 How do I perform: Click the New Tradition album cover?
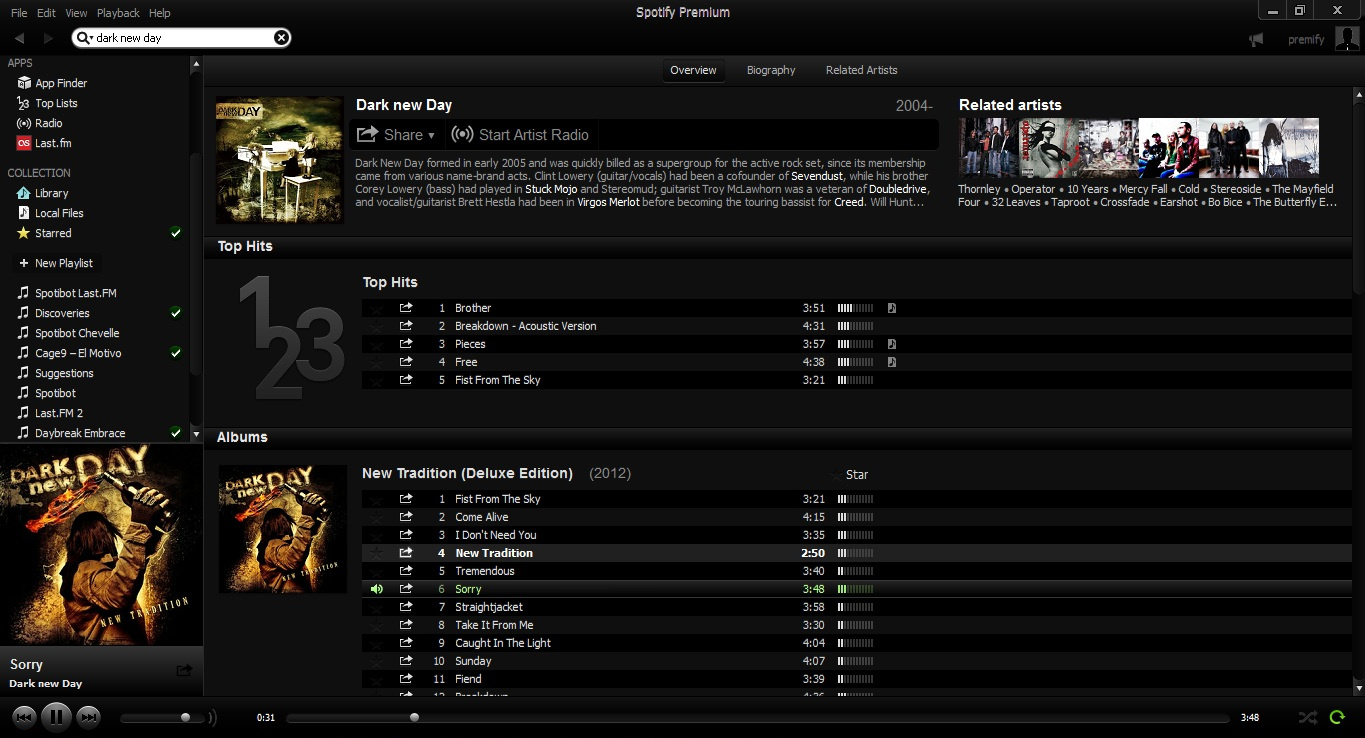[x=283, y=530]
